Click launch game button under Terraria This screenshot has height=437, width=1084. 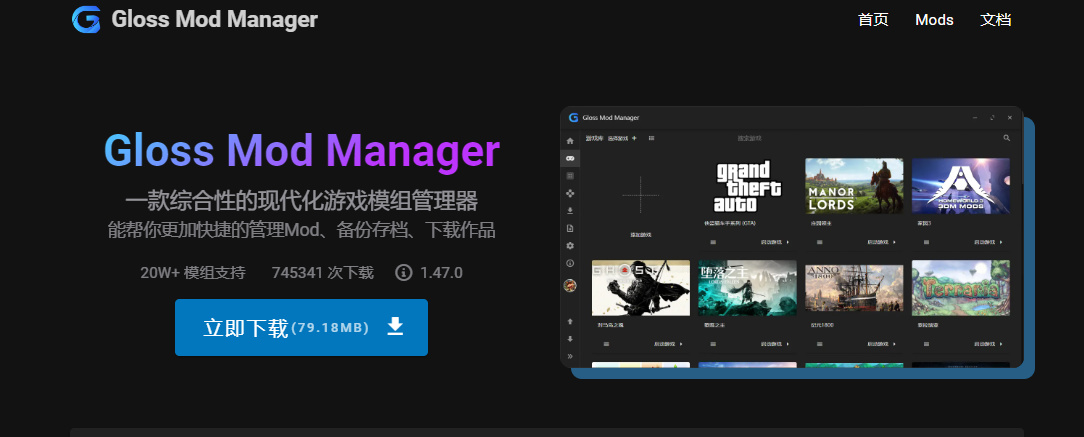click(x=989, y=344)
